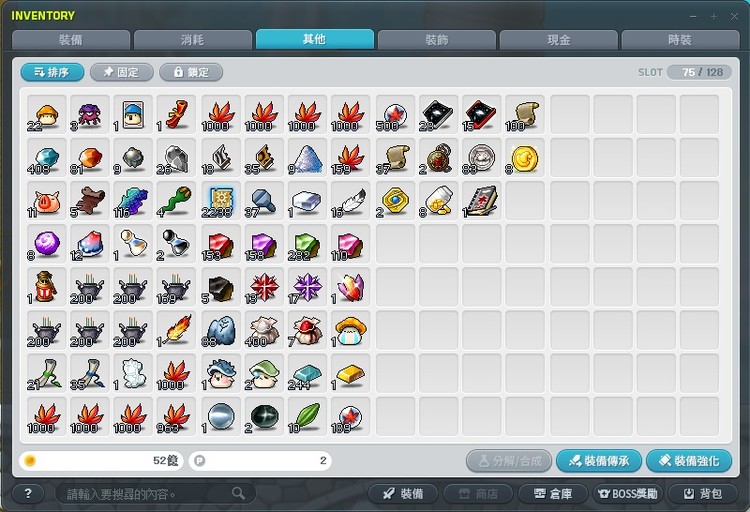
Task: Toggle the 鎖定 lock button
Action: 191,72
